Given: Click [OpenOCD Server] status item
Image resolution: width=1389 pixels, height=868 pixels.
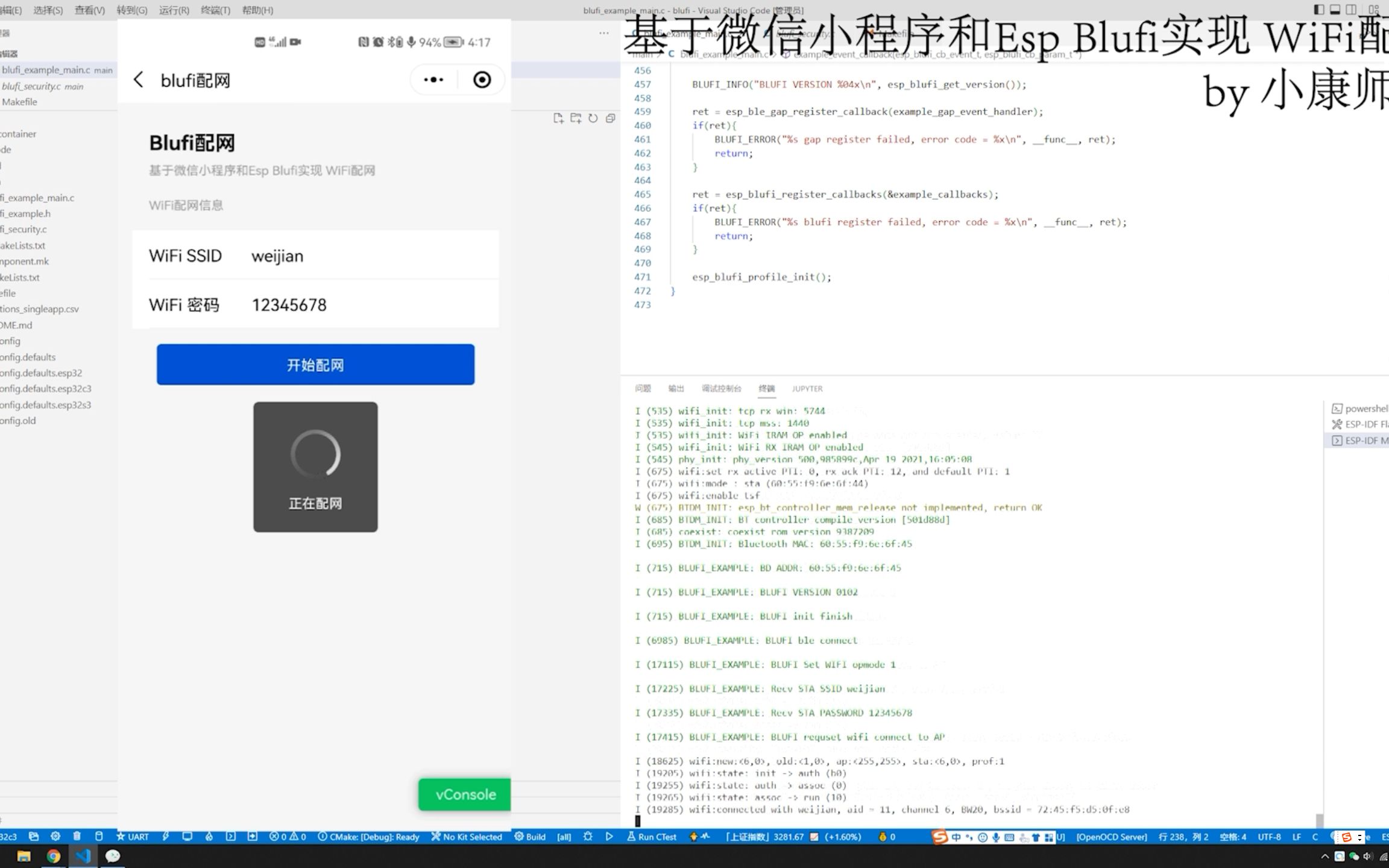Looking at the screenshot, I should click(x=1112, y=836).
